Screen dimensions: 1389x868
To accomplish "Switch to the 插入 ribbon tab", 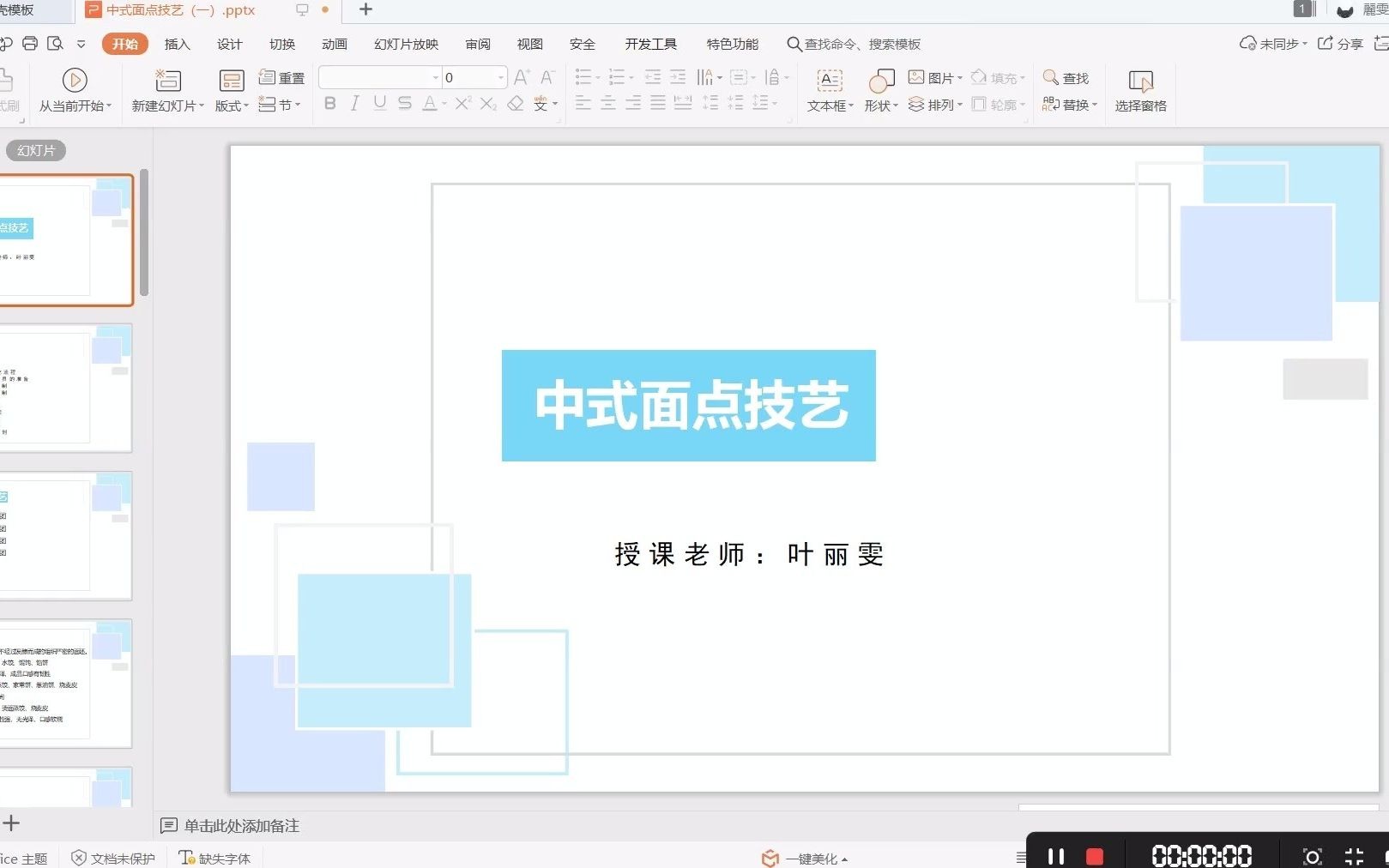I will 177,44.
